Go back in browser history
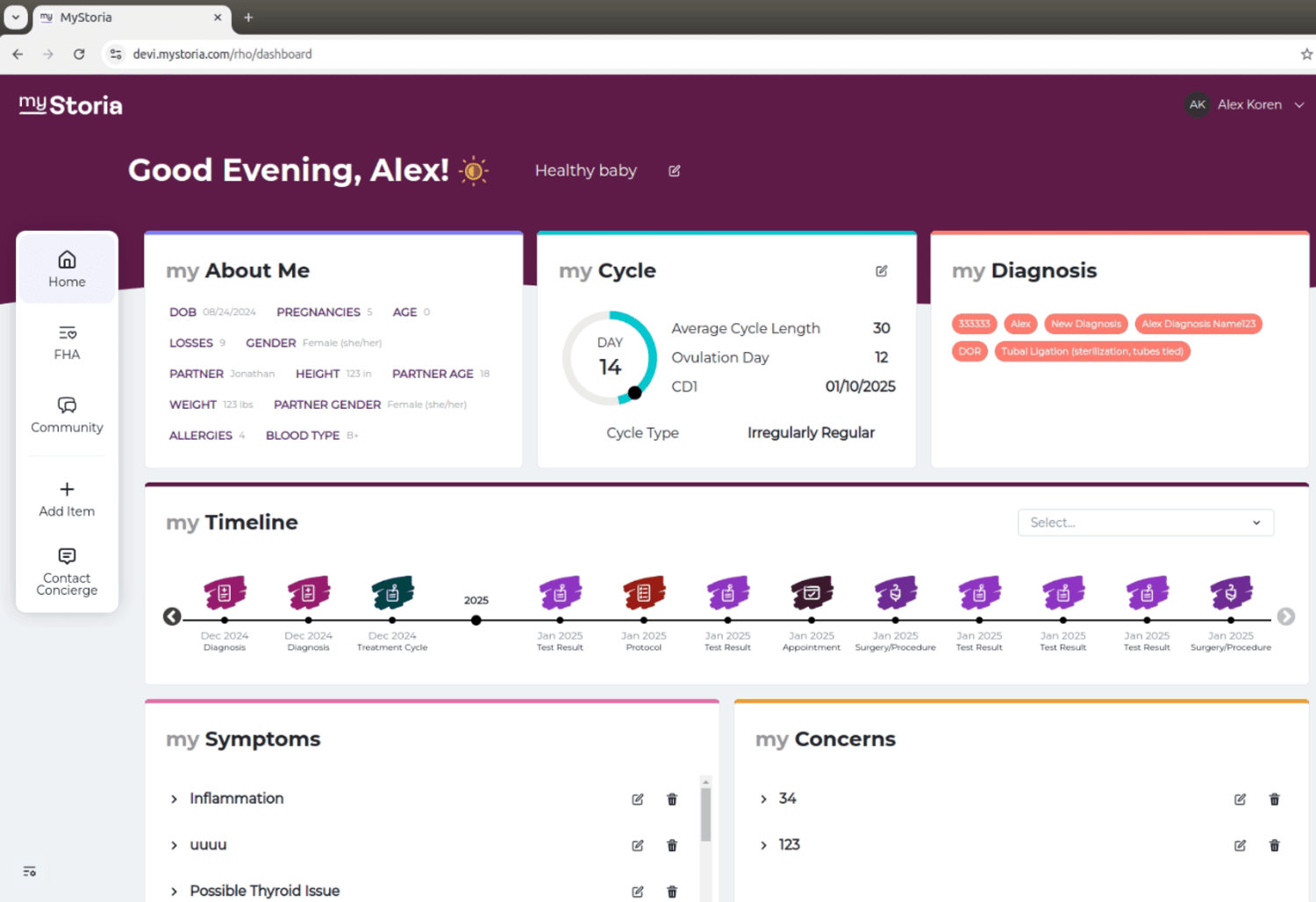The height and width of the screenshot is (902, 1316). [x=18, y=54]
